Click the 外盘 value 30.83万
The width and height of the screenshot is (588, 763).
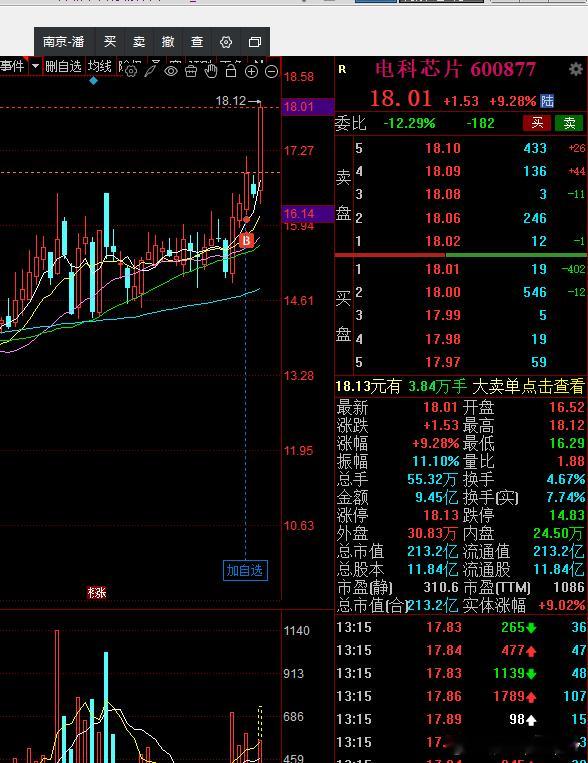[432, 533]
